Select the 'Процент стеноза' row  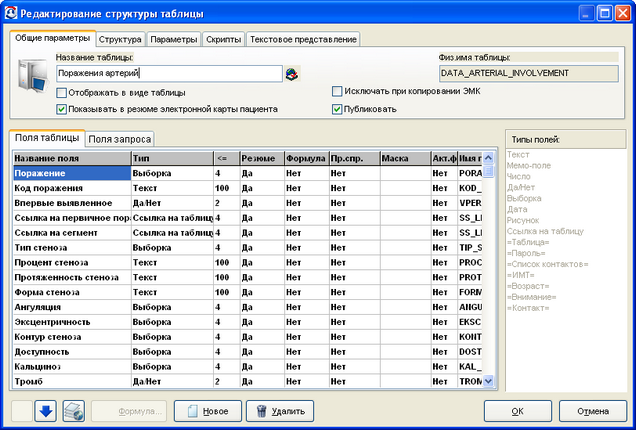point(248,262)
